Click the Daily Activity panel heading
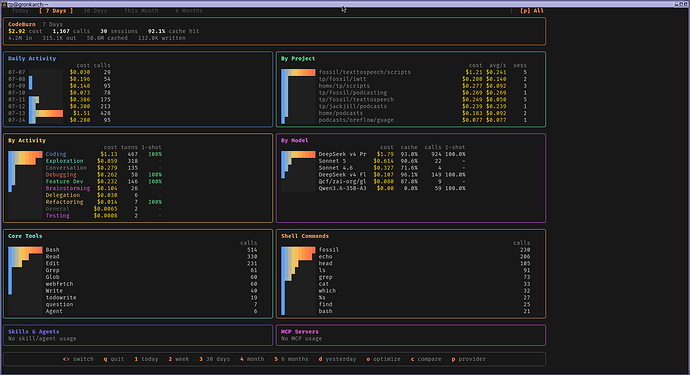The height and width of the screenshot is (375, 690). point(32,59)
